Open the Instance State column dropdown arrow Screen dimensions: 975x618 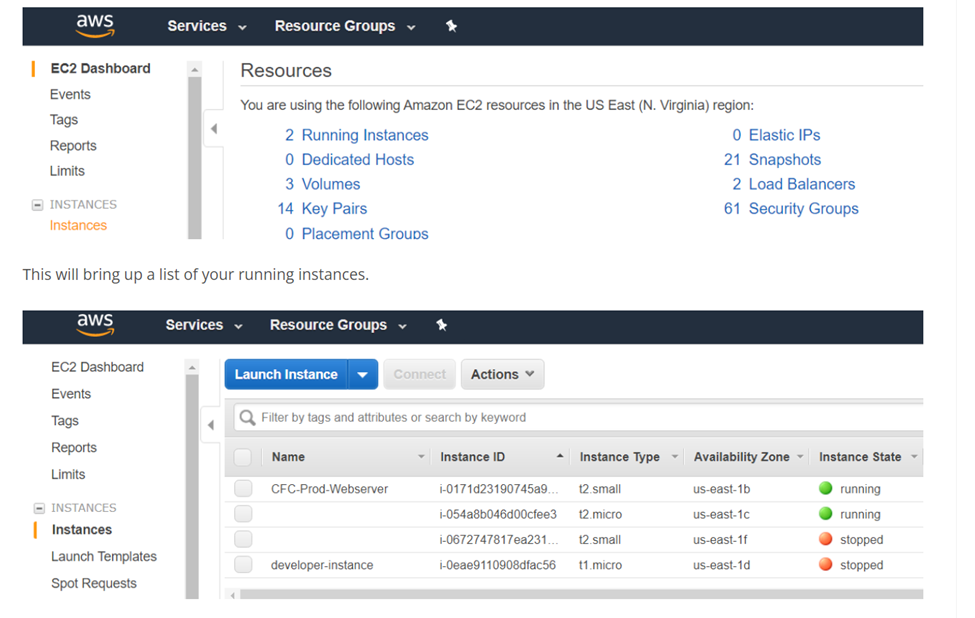pos(914,456)
